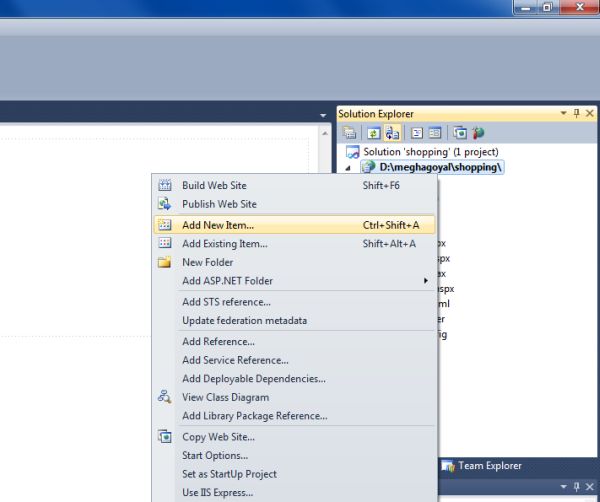Screen dimensions: 600x502
Task: Open View Class Diagram menu entry
Action: click(294, 397)
